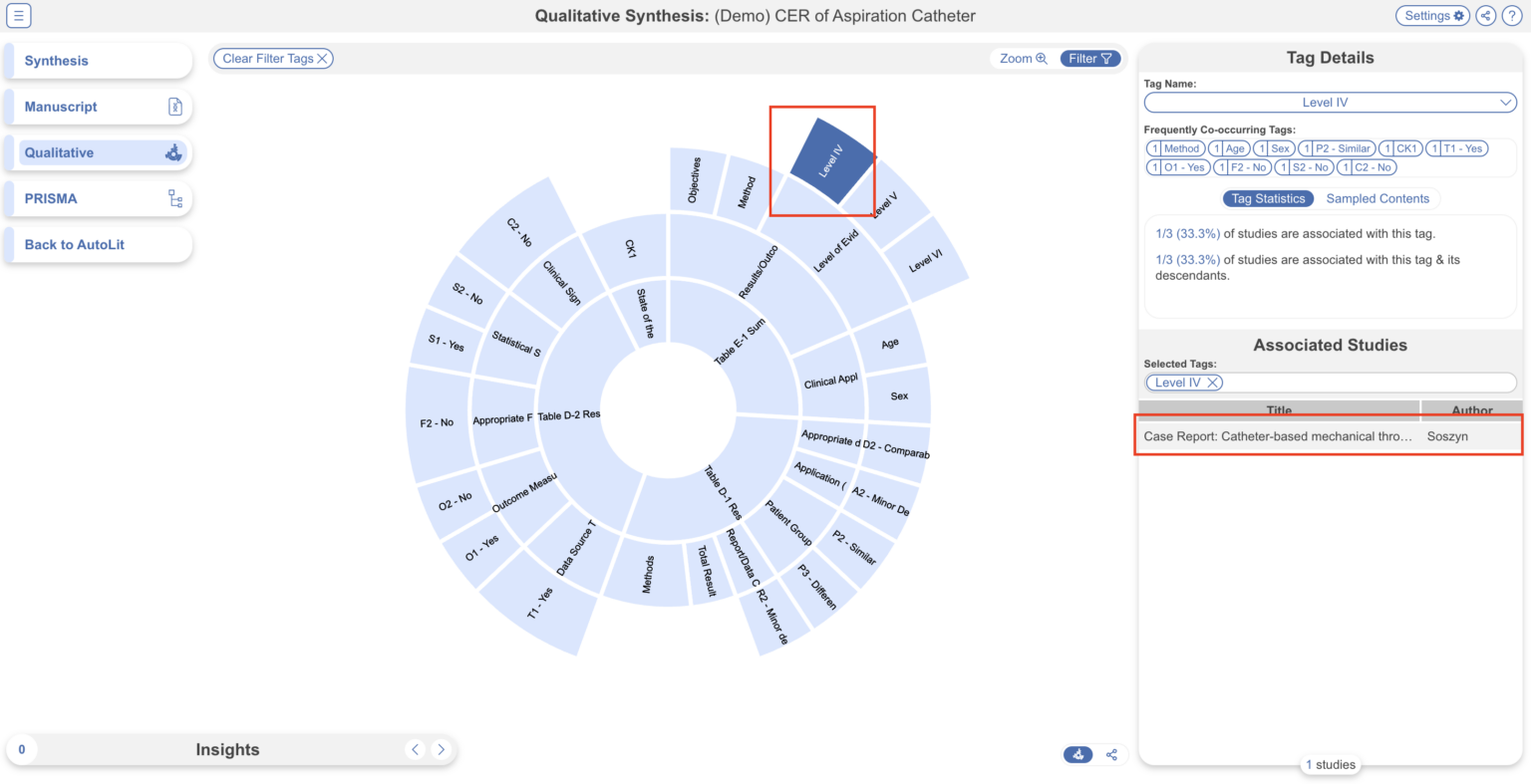
Task: Click the Insights counter badge showing zero
Action: click(21, 749)
